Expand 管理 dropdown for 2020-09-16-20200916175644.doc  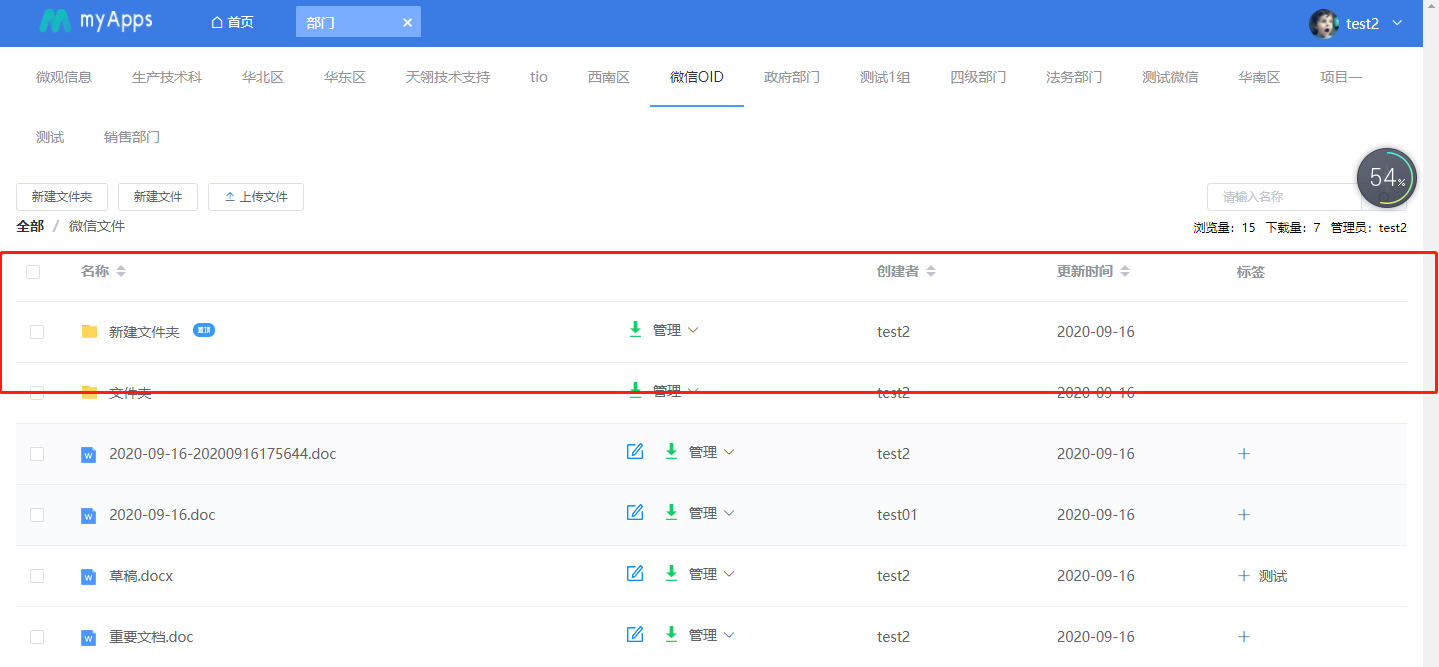[712, 452]
